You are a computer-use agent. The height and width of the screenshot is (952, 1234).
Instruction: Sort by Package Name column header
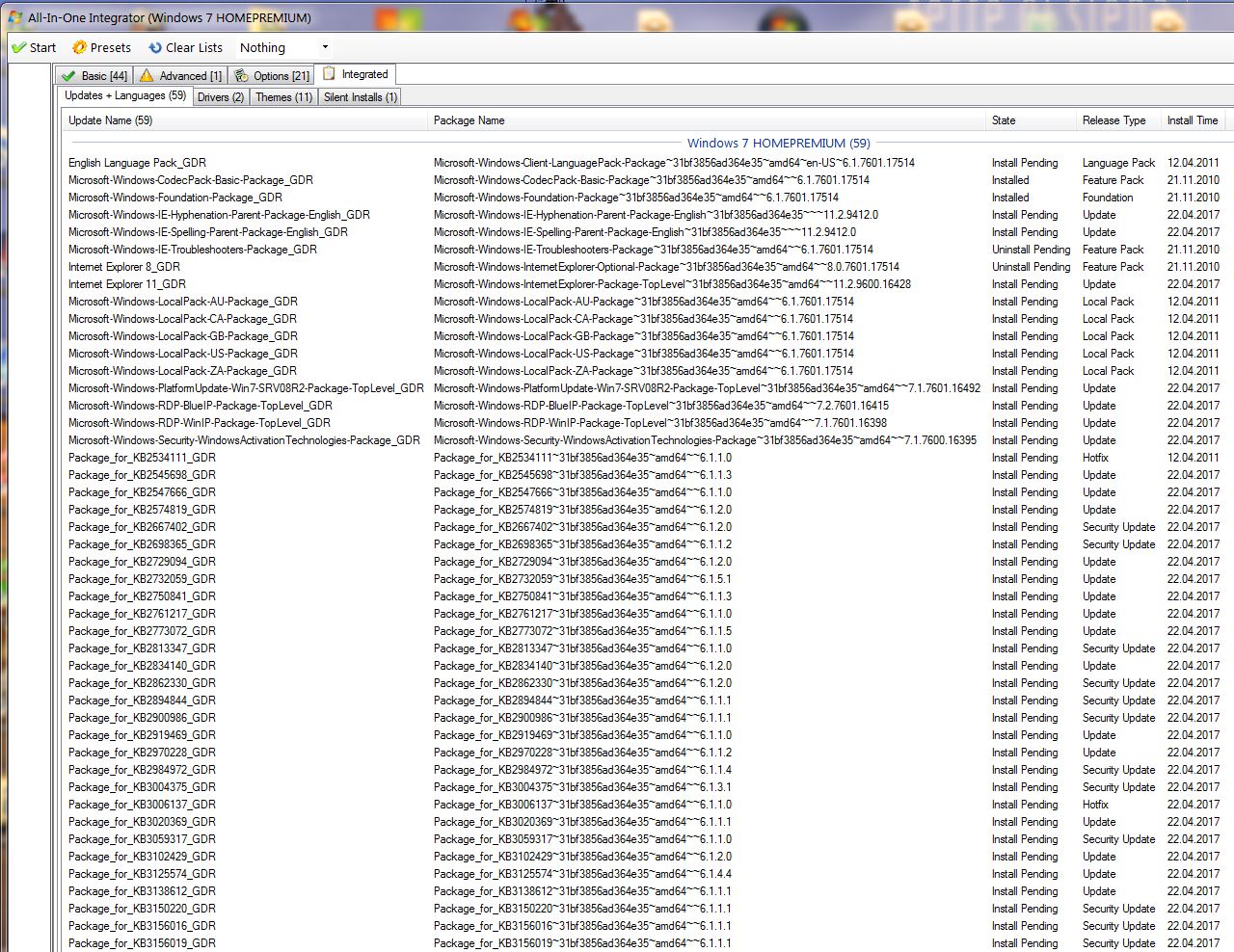click(707, 120)
